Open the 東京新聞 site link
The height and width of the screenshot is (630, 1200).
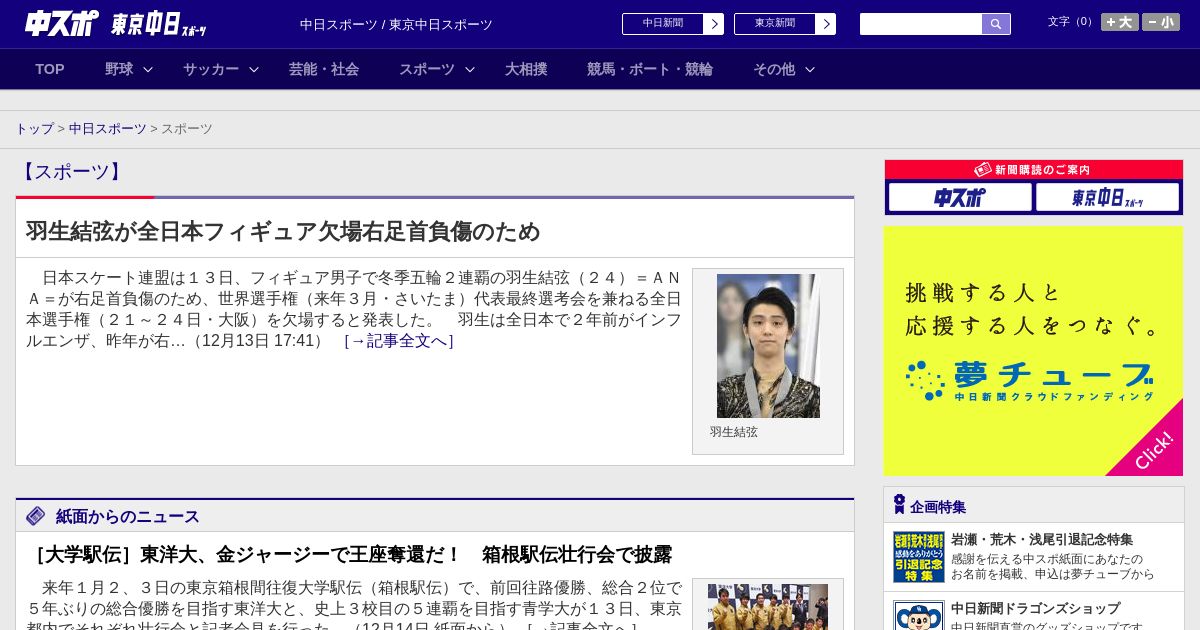pyautogui.click(x=775, y=24)
